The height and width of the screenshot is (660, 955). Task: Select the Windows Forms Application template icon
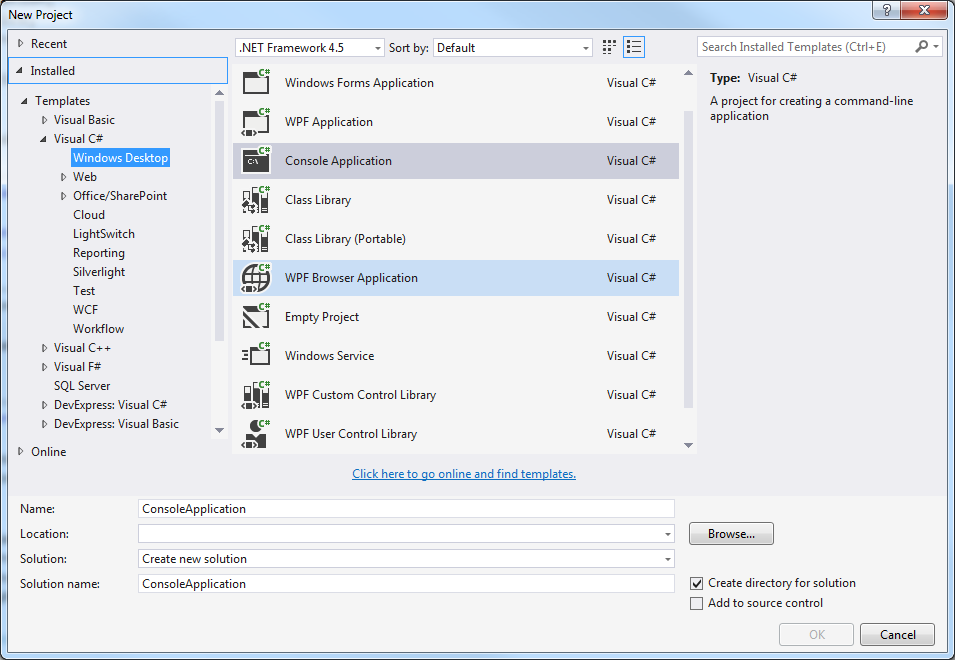[x=256, y=82]
